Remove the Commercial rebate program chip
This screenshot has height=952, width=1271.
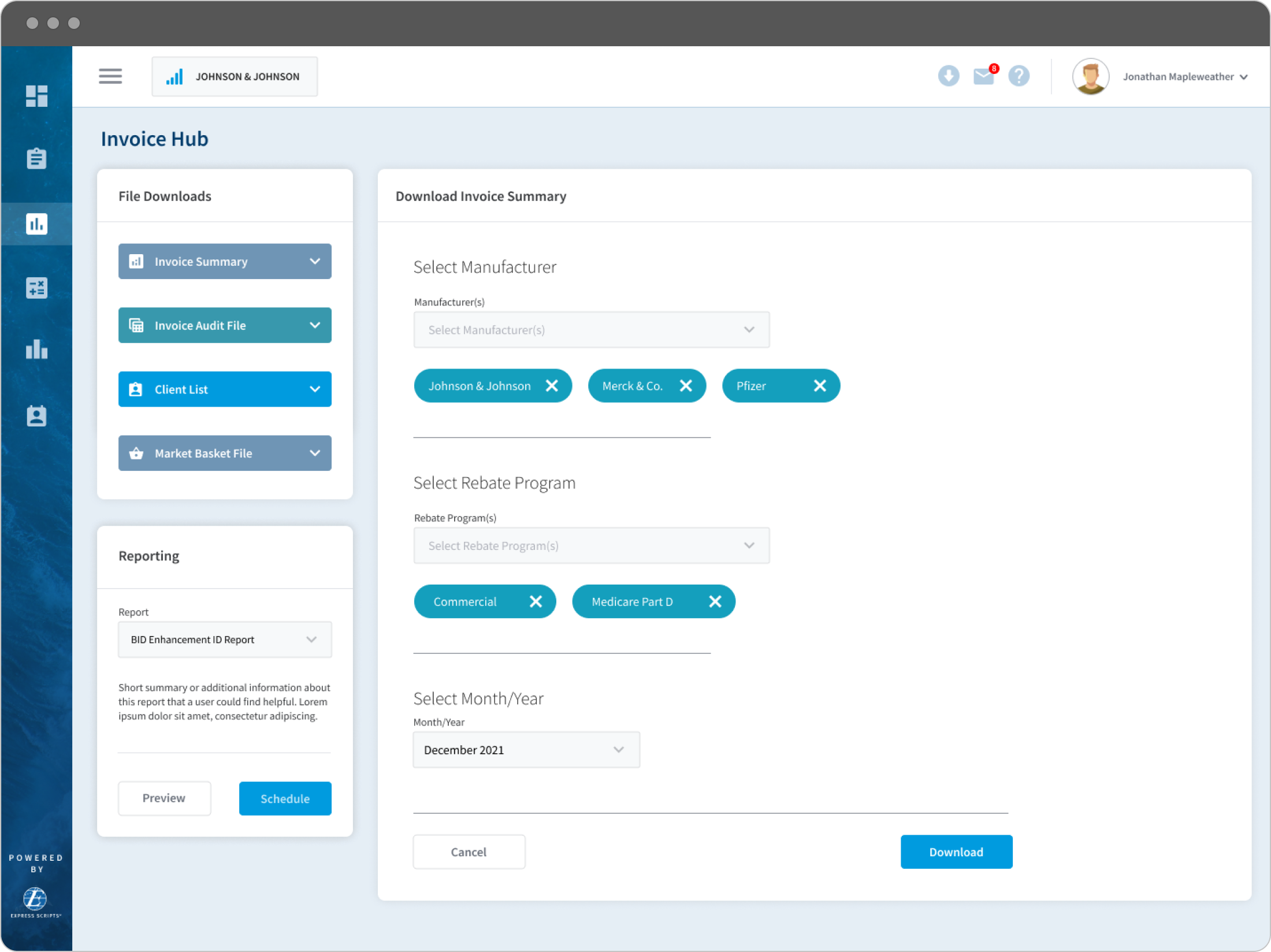pos(536,601)
